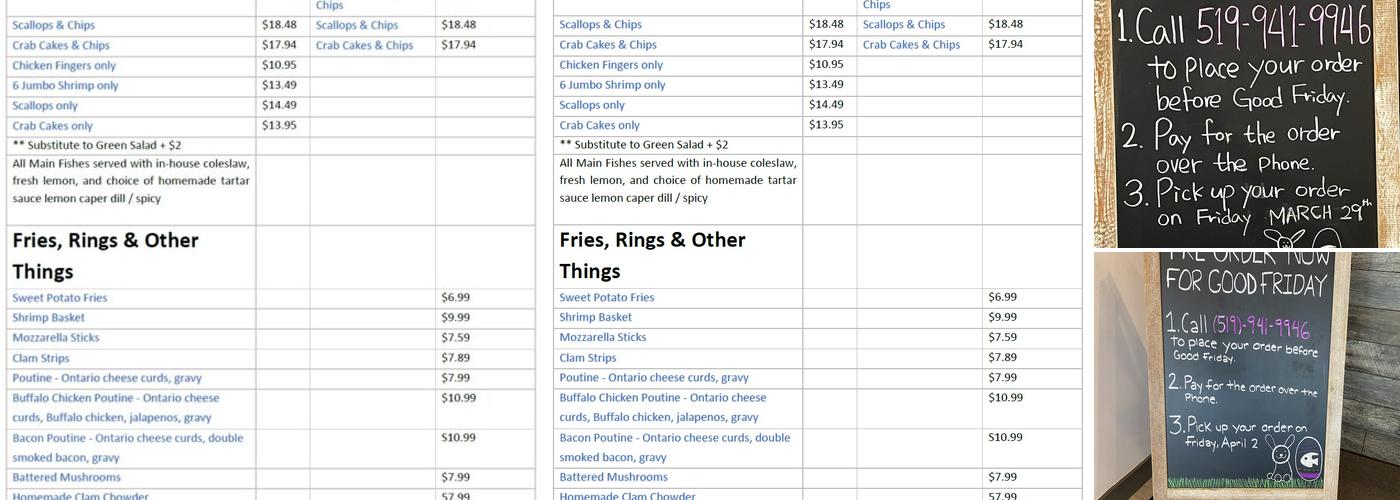Select Shrimp Basket in the right menu
Viewport: 1400px width, 500px height.
595,317
